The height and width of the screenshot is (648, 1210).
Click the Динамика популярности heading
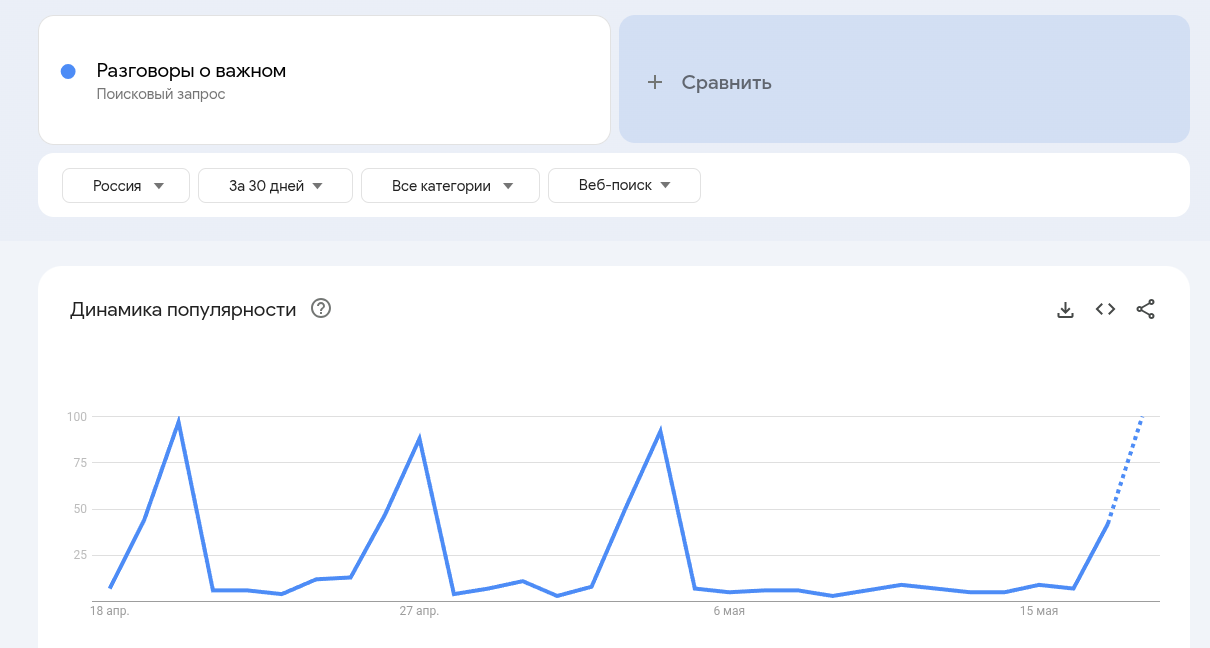pyautogui.click(x=183, y=309)
